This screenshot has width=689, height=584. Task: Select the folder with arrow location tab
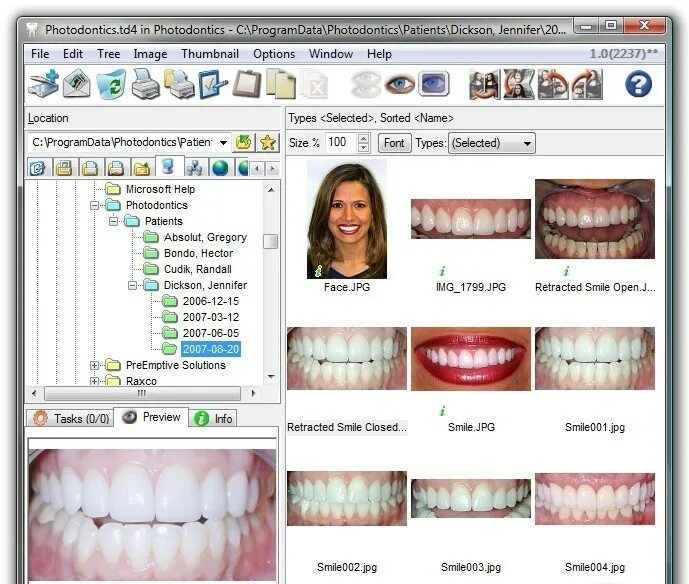point(142,167)
